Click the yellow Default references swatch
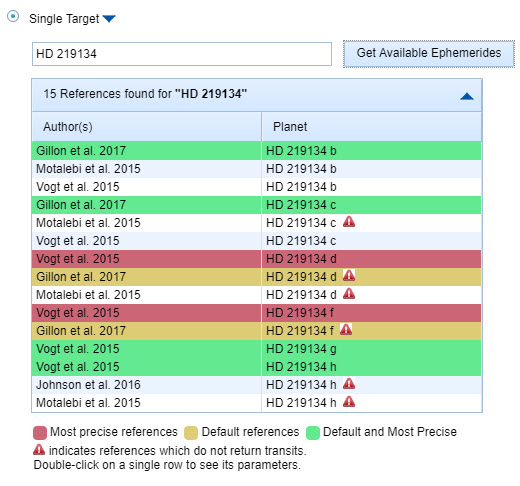Screen dimensions: 520x486 (x=191, y=433)
